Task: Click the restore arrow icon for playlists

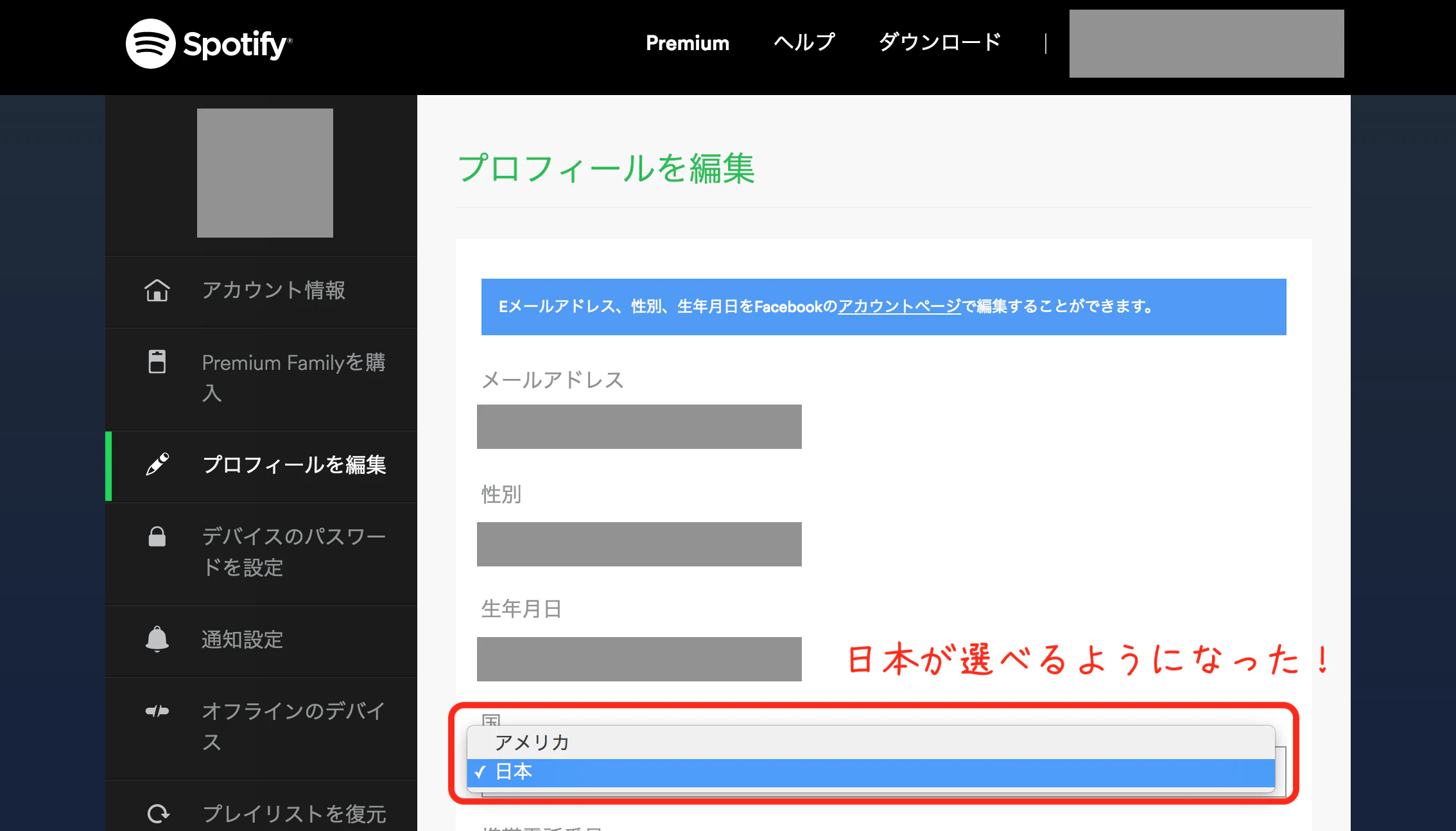Action: (x=158, y=814)
